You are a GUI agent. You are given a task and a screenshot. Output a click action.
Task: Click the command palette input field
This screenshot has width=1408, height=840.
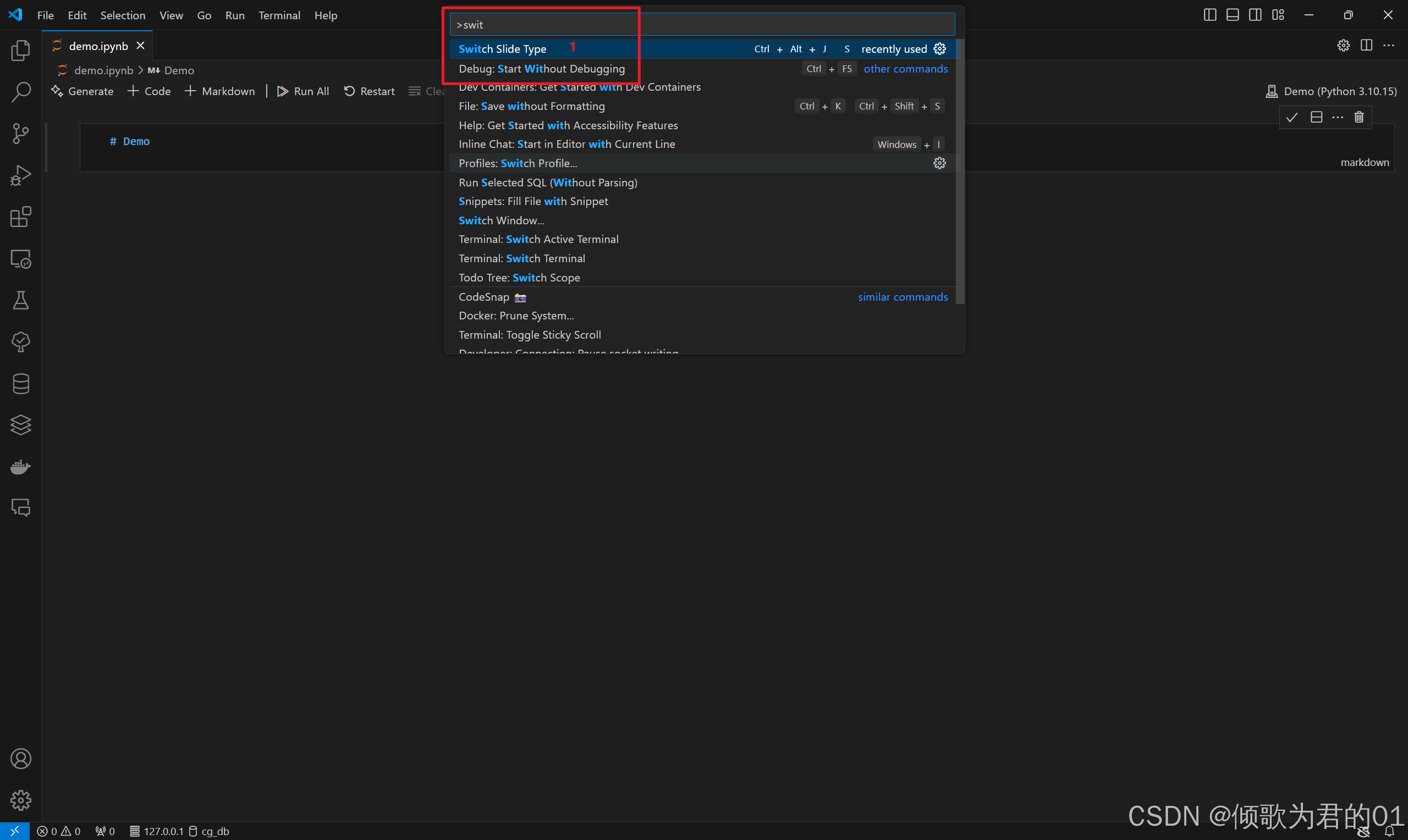pyautogui.click(x=702, y=25)
